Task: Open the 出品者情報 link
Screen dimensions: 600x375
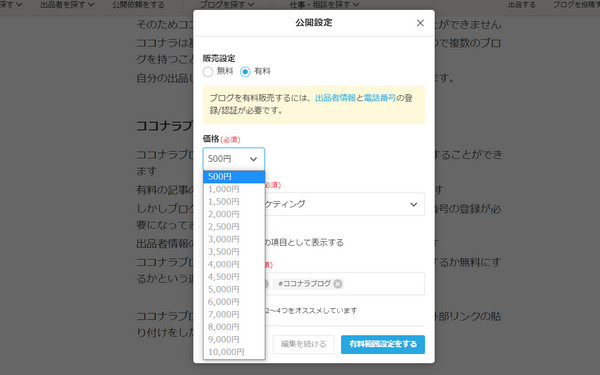Action: tap(335, 98)
